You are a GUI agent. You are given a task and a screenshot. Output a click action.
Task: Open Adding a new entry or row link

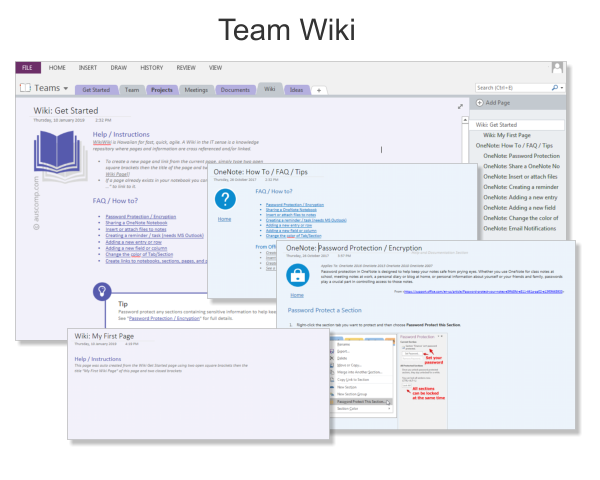click(x=134, y=242)
